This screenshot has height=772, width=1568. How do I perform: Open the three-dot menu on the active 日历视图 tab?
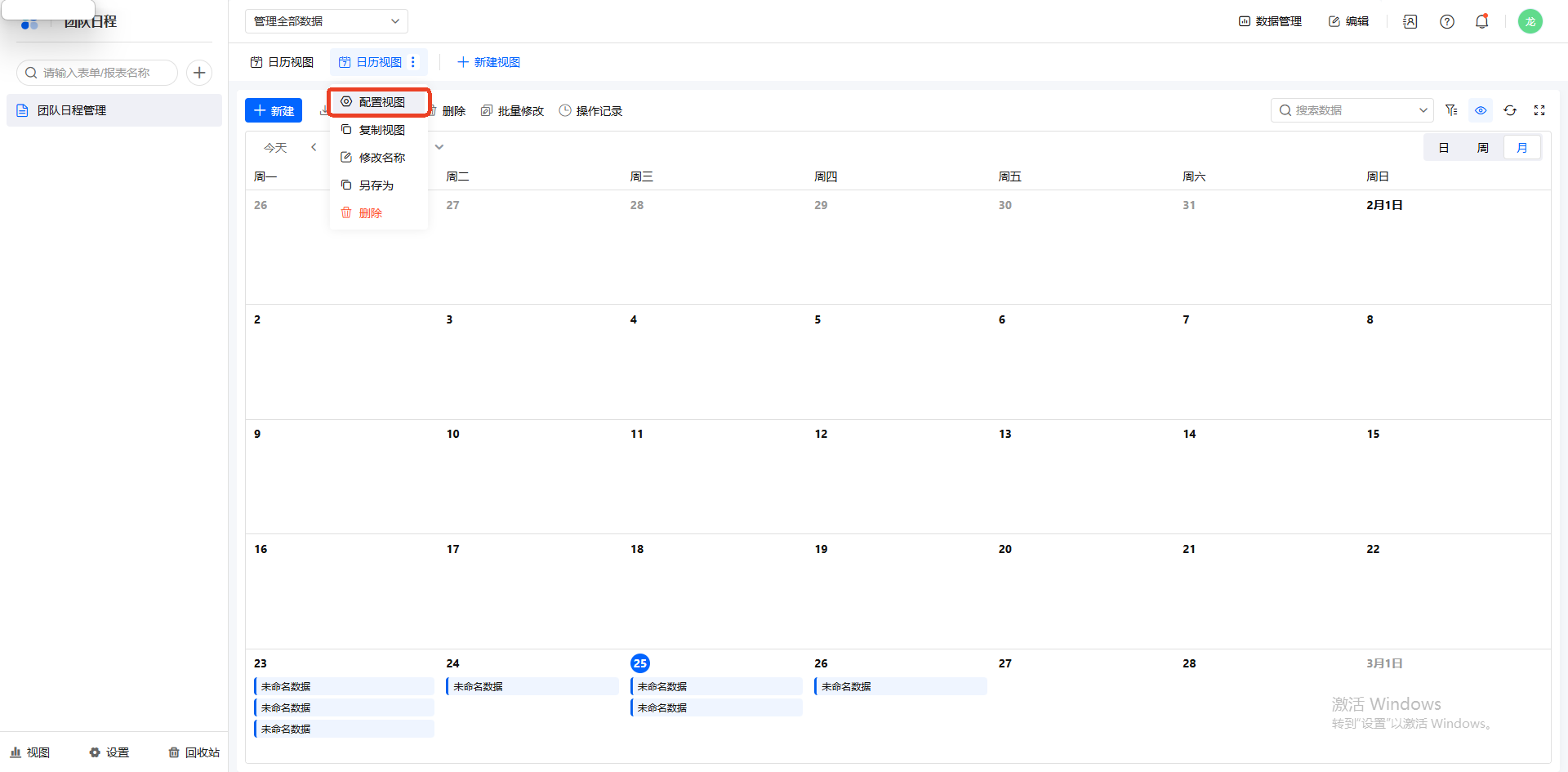tap(413, 62)
